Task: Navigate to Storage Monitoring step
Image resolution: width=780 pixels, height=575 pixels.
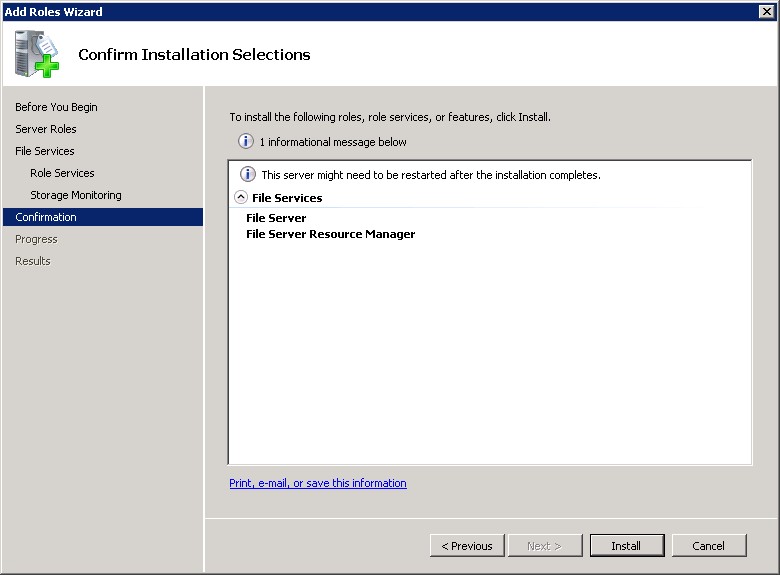Action: click(76, 195)
